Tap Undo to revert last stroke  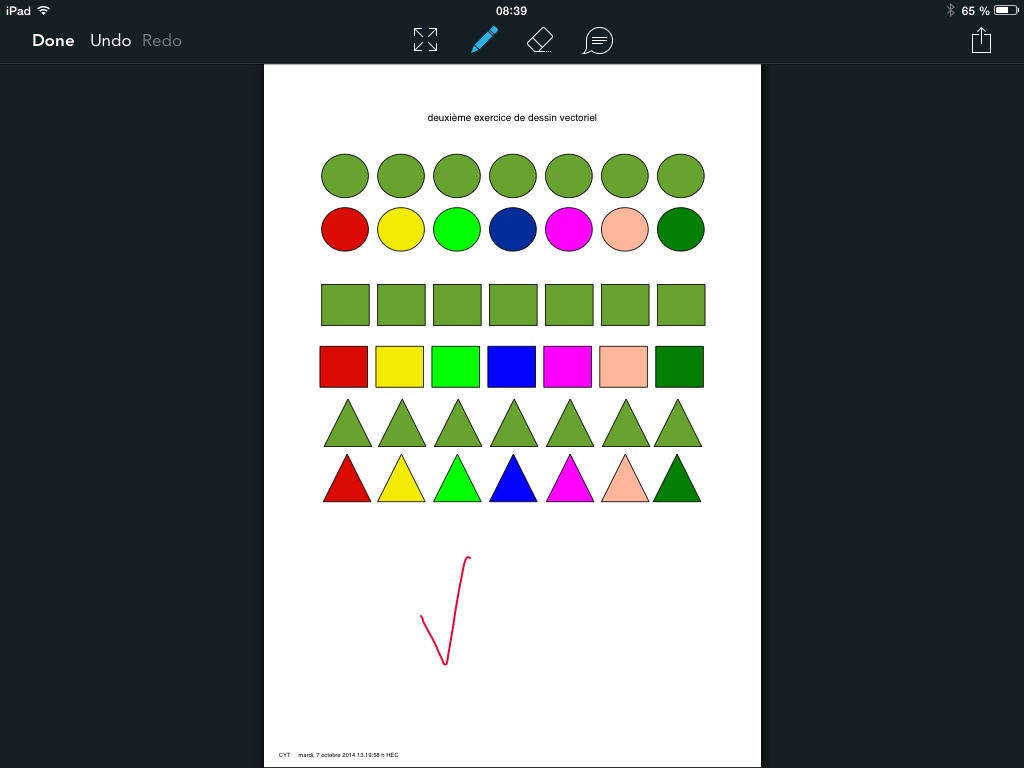point(110,40)
